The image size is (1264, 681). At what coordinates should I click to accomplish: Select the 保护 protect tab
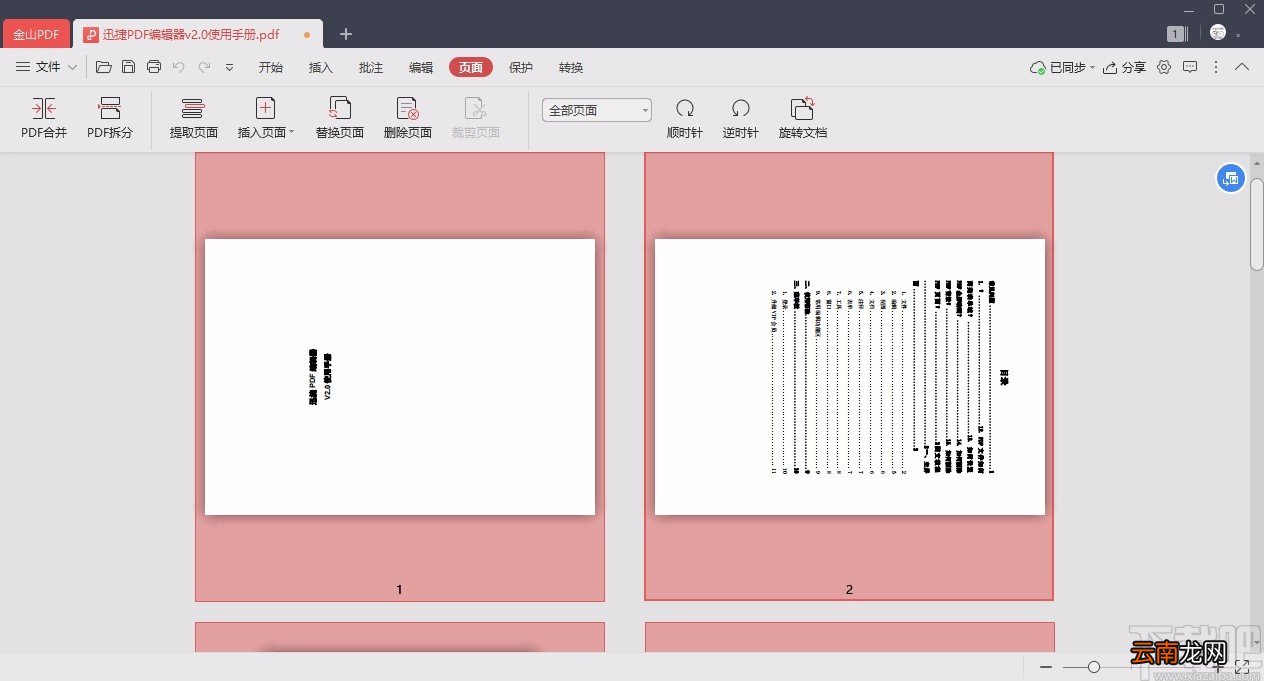click(521, 67)
